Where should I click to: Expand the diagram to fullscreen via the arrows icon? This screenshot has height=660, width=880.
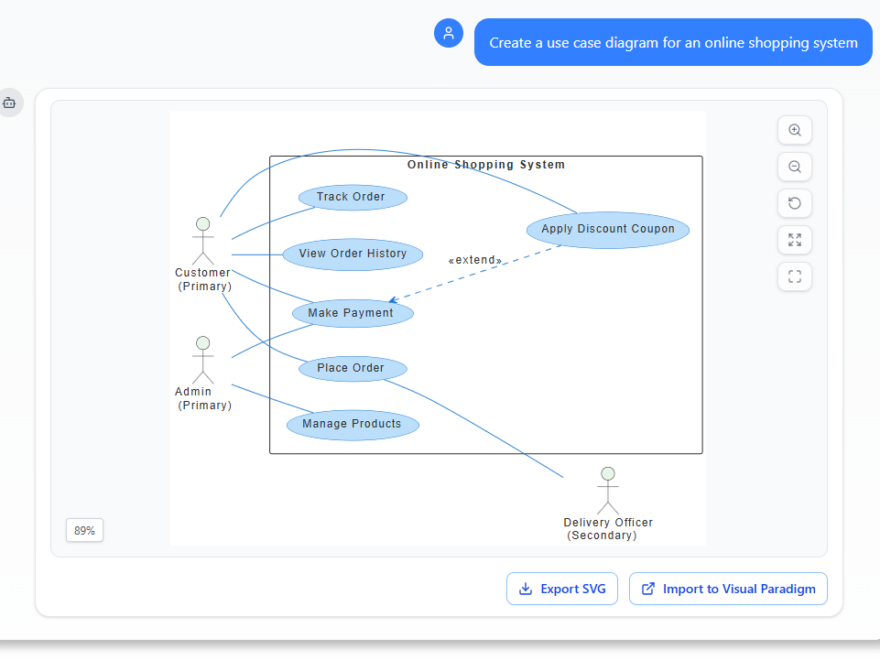tap(794, 240)
